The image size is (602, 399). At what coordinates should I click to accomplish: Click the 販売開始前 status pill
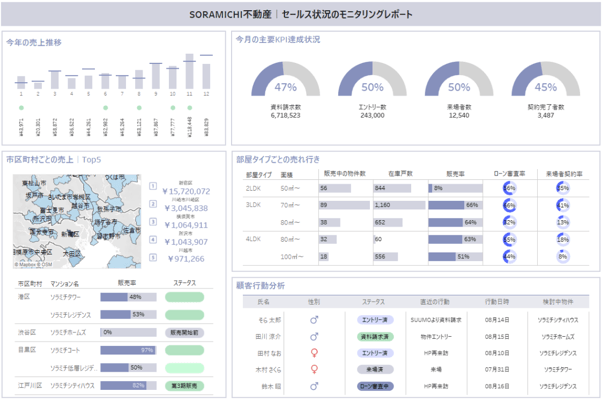(x=184, y=333)
